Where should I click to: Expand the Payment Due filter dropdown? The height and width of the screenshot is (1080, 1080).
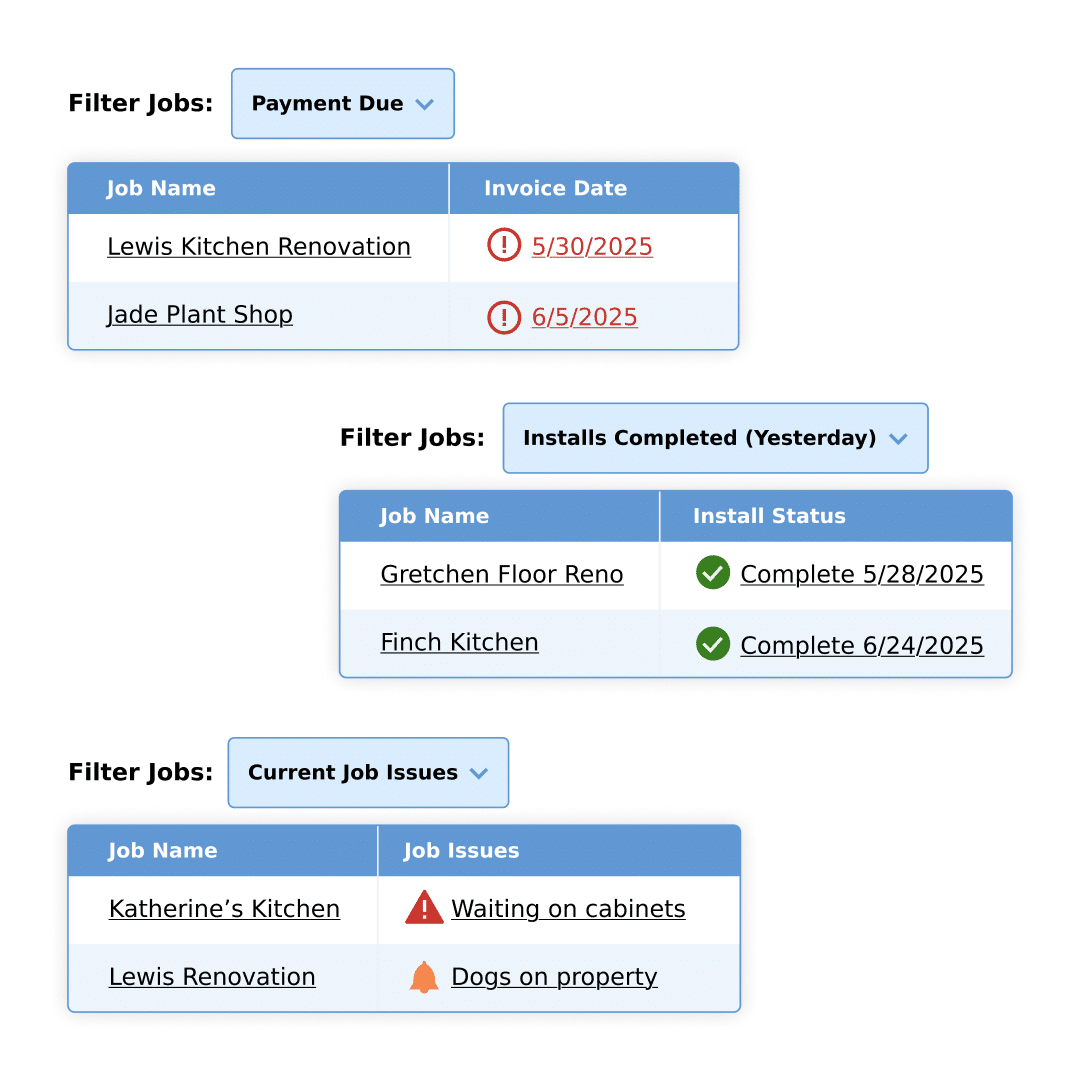pos(342,103)
